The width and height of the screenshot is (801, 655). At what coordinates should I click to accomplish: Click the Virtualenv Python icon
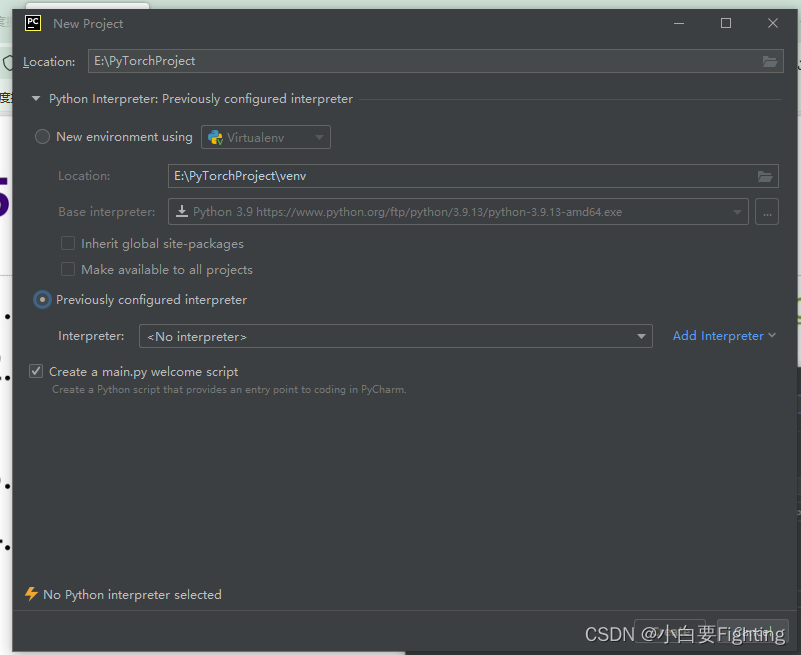216,137
